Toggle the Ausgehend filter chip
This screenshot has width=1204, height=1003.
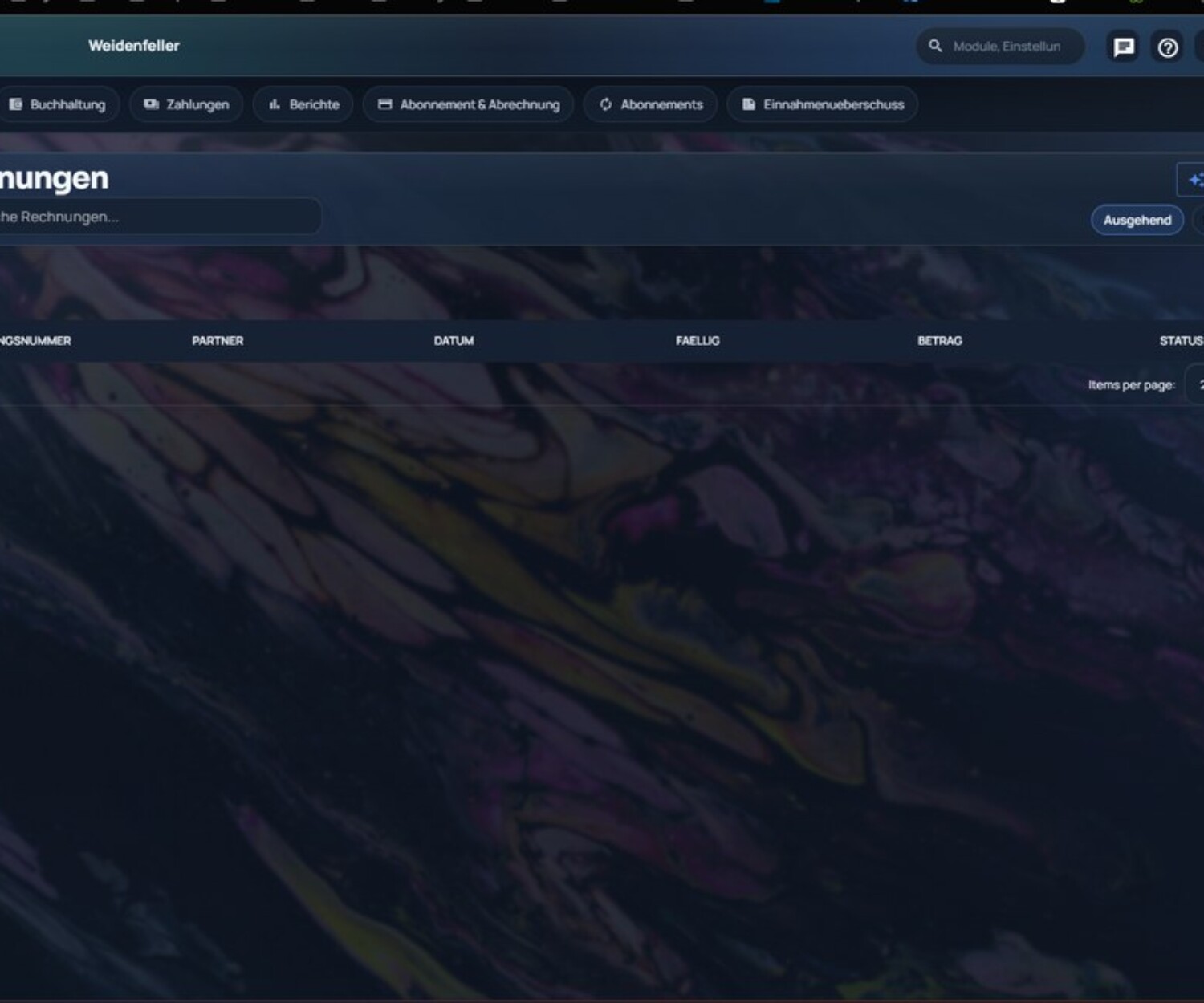(x=1137, y=220)
